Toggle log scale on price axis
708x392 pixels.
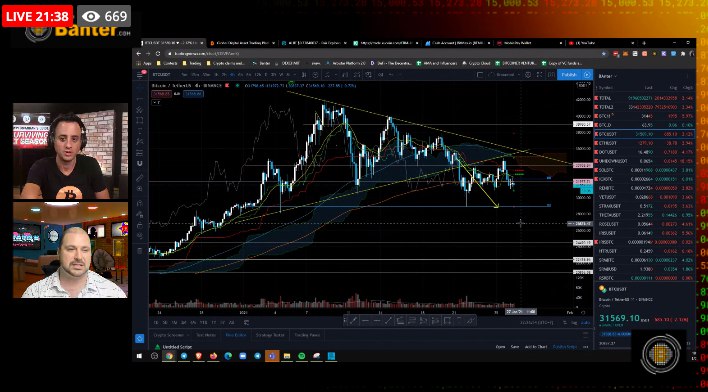coord(574,322)
